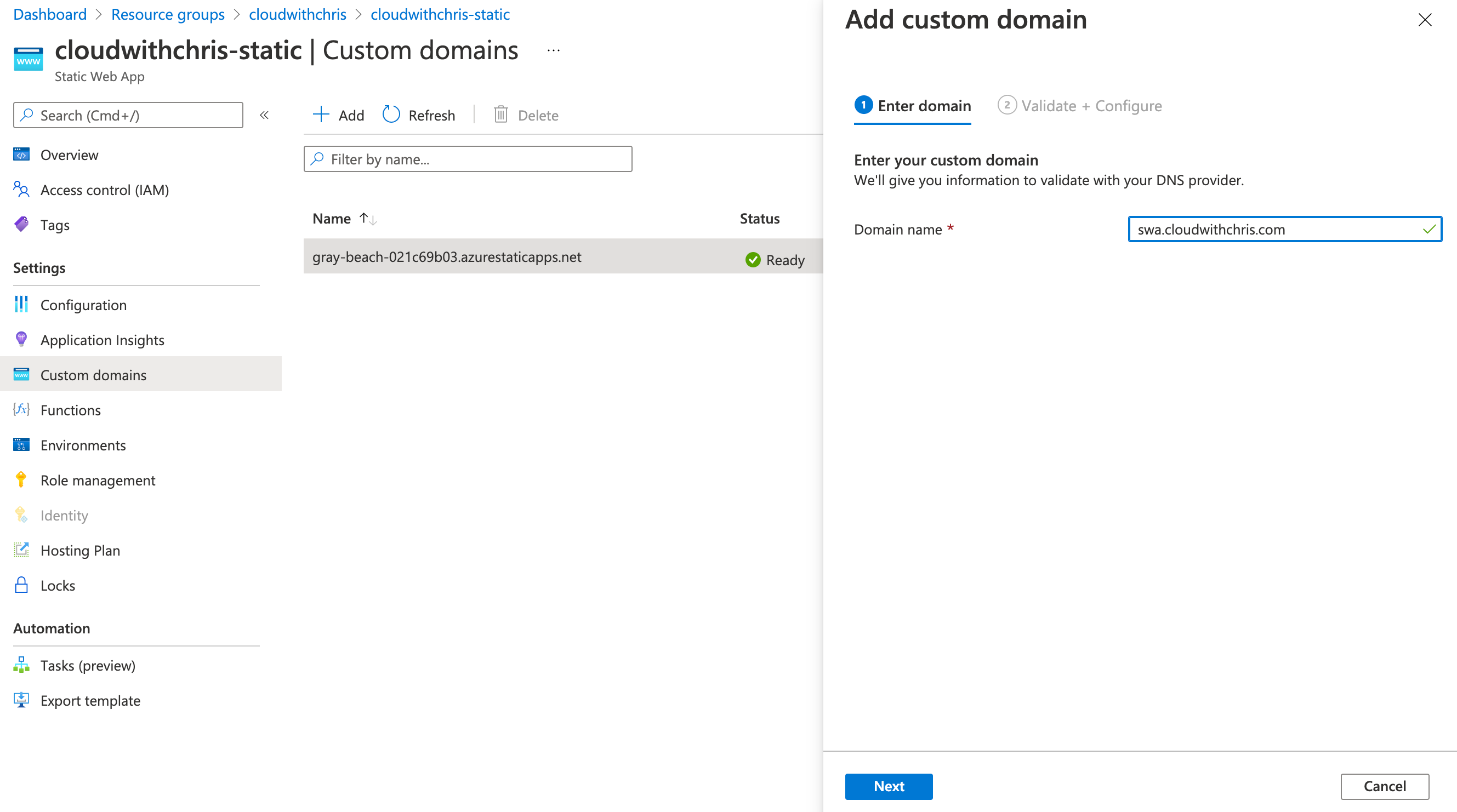Click Next to validate the domain
Image resolution: width=1457 pixels, height=812 pixels.
889,786
